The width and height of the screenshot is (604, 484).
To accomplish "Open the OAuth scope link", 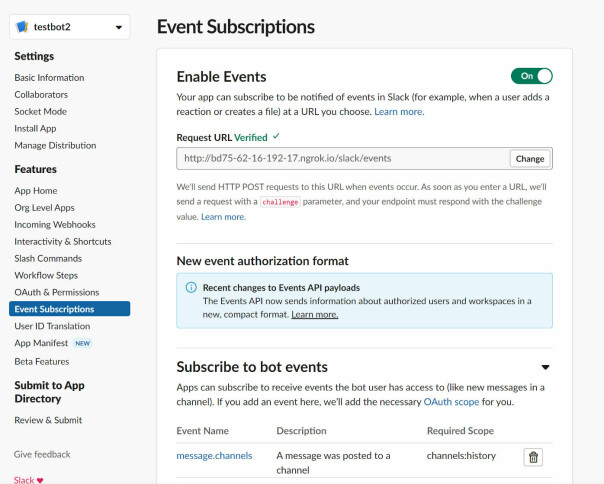I will 451,402.
